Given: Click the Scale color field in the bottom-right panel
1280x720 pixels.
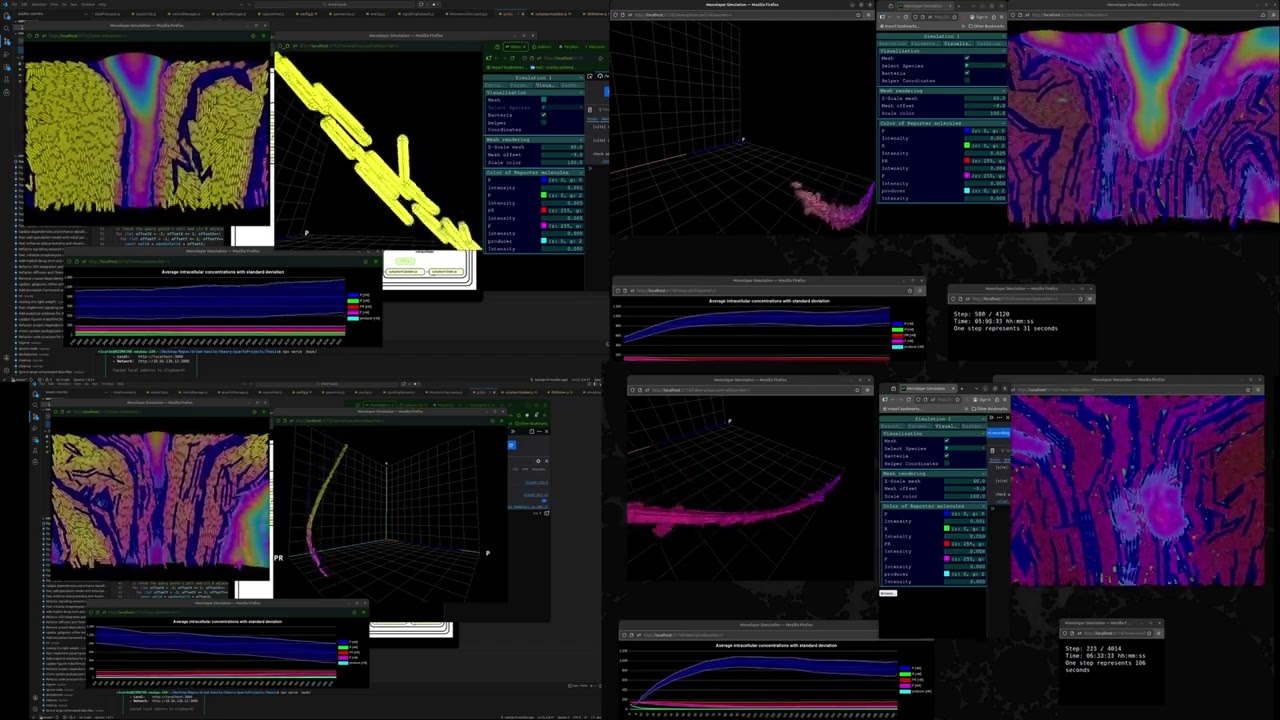Looking at the screenshot, I should [x=965, y=496].
